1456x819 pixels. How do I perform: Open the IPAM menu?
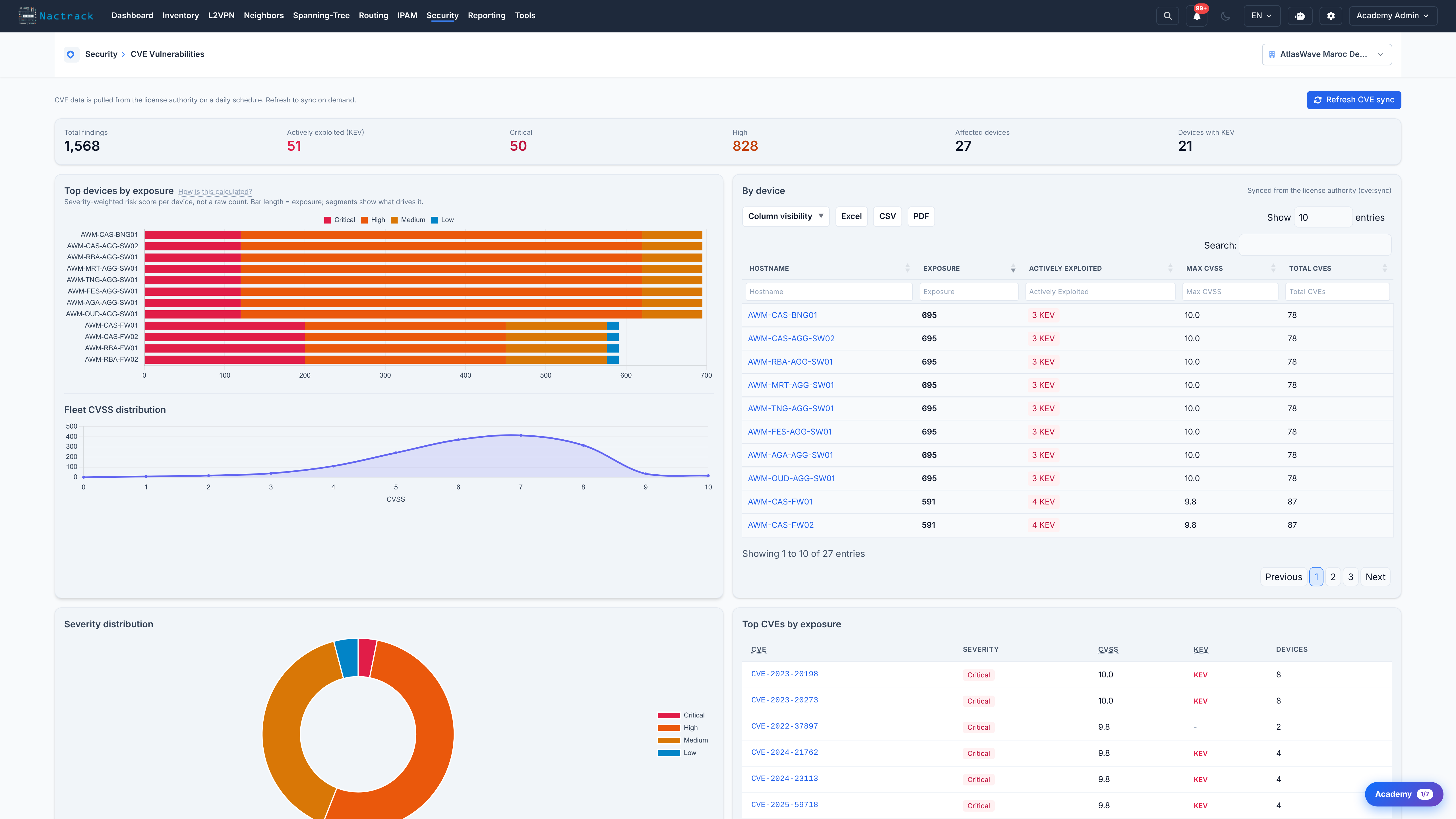coord(407,16)
